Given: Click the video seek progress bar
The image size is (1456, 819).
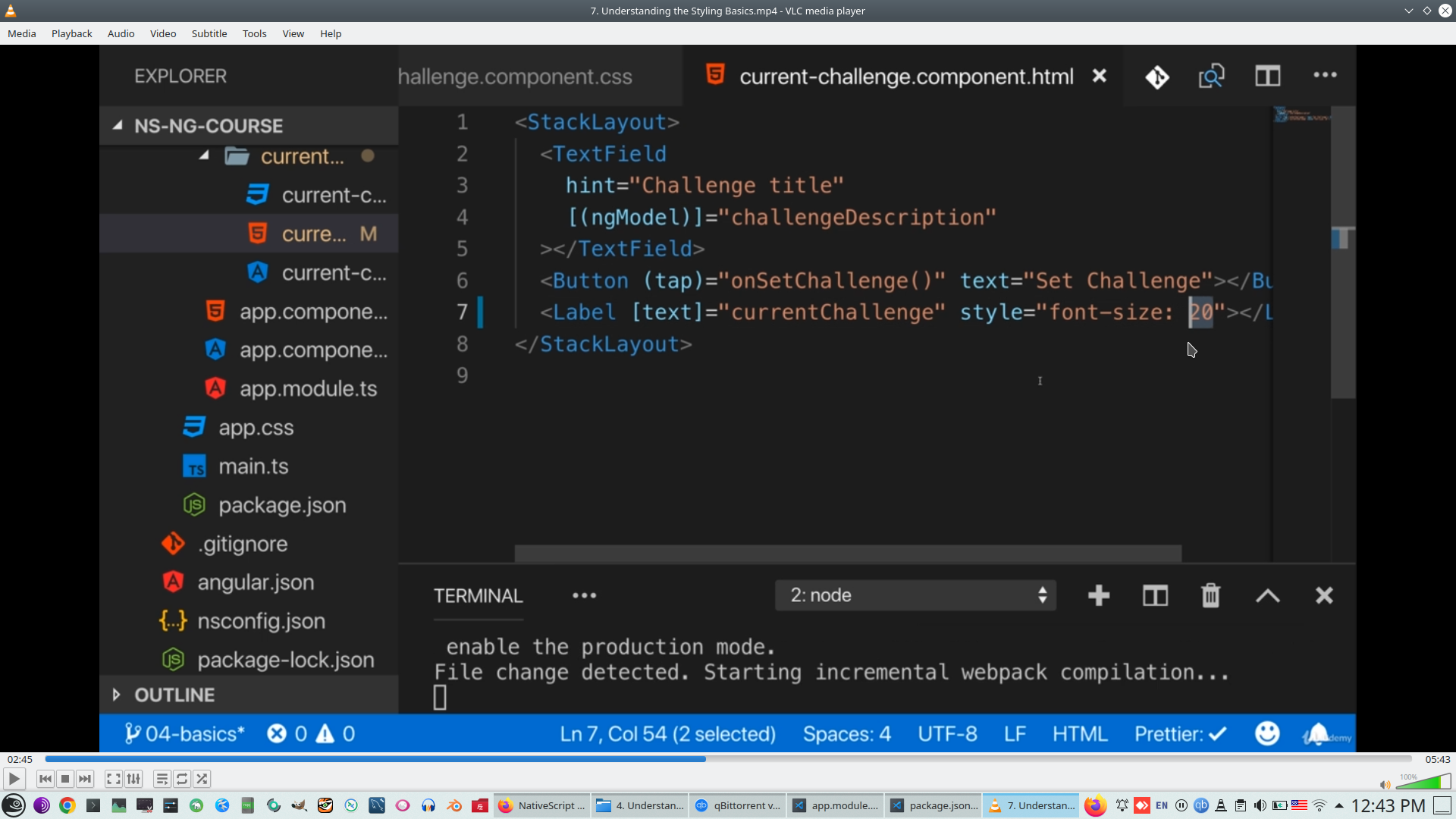Looking at the screenshot, I should 728,759.
